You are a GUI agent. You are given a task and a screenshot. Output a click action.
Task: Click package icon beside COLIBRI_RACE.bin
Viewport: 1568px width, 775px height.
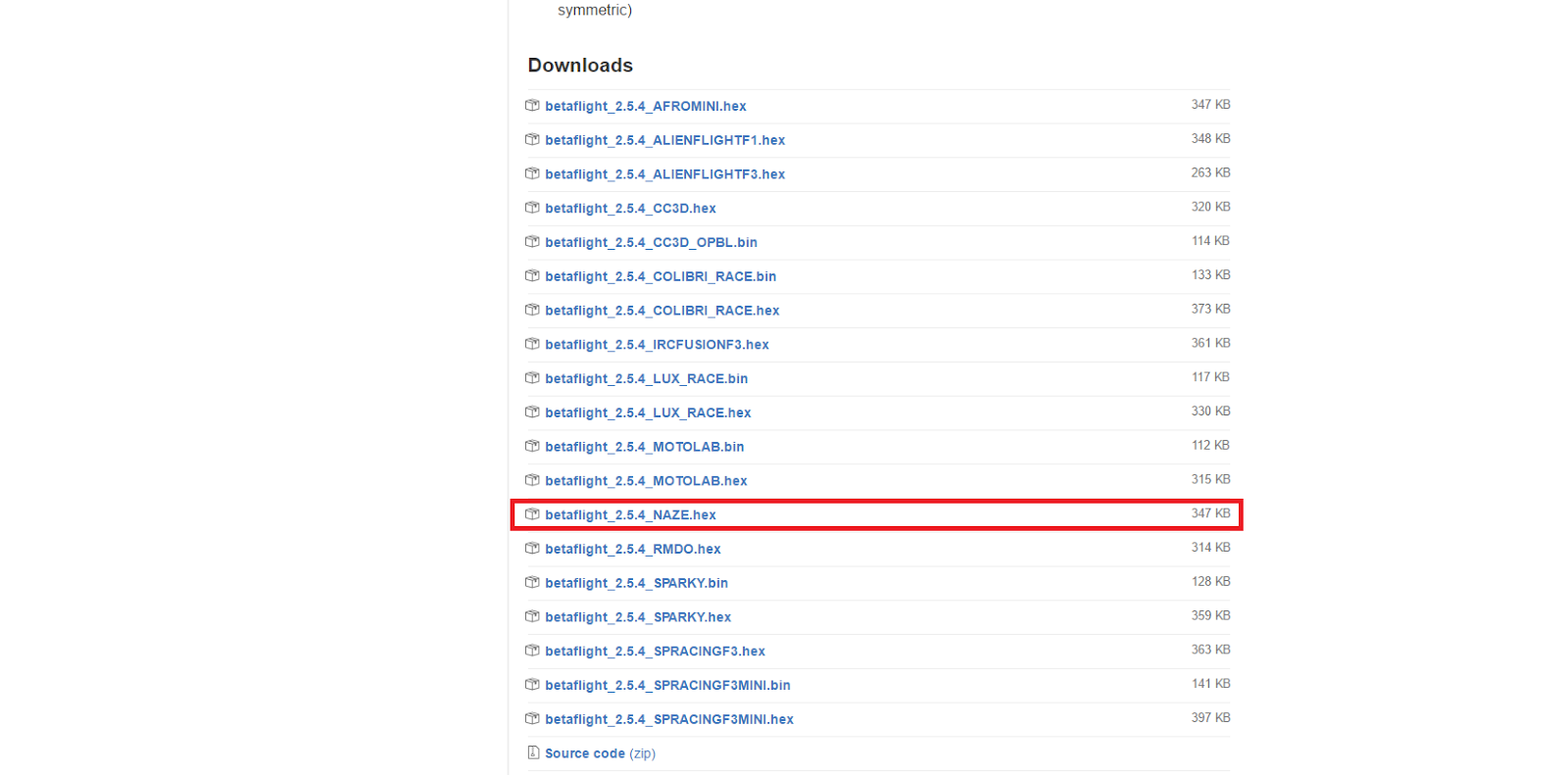532,275
